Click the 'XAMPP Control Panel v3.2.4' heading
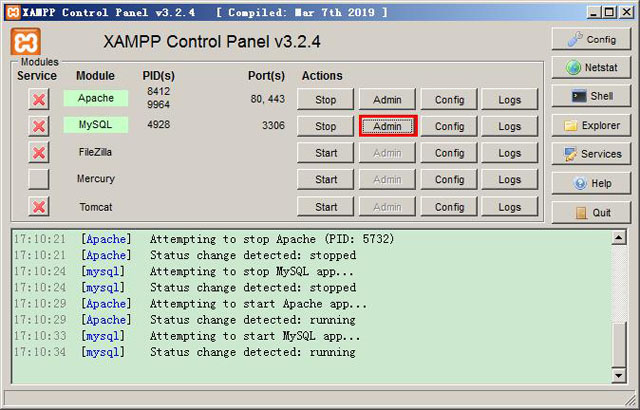 [212, 42]
